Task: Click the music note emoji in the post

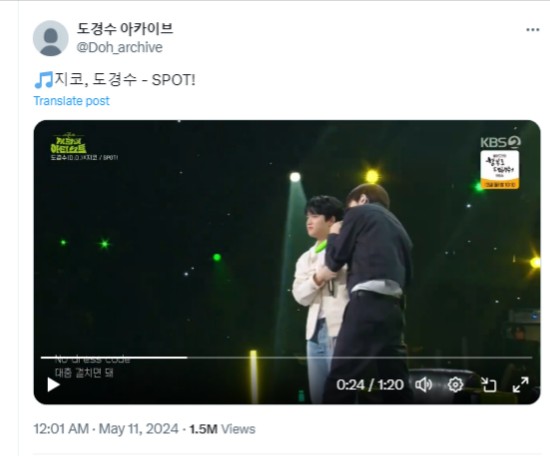Action: (x=43, y=80)
